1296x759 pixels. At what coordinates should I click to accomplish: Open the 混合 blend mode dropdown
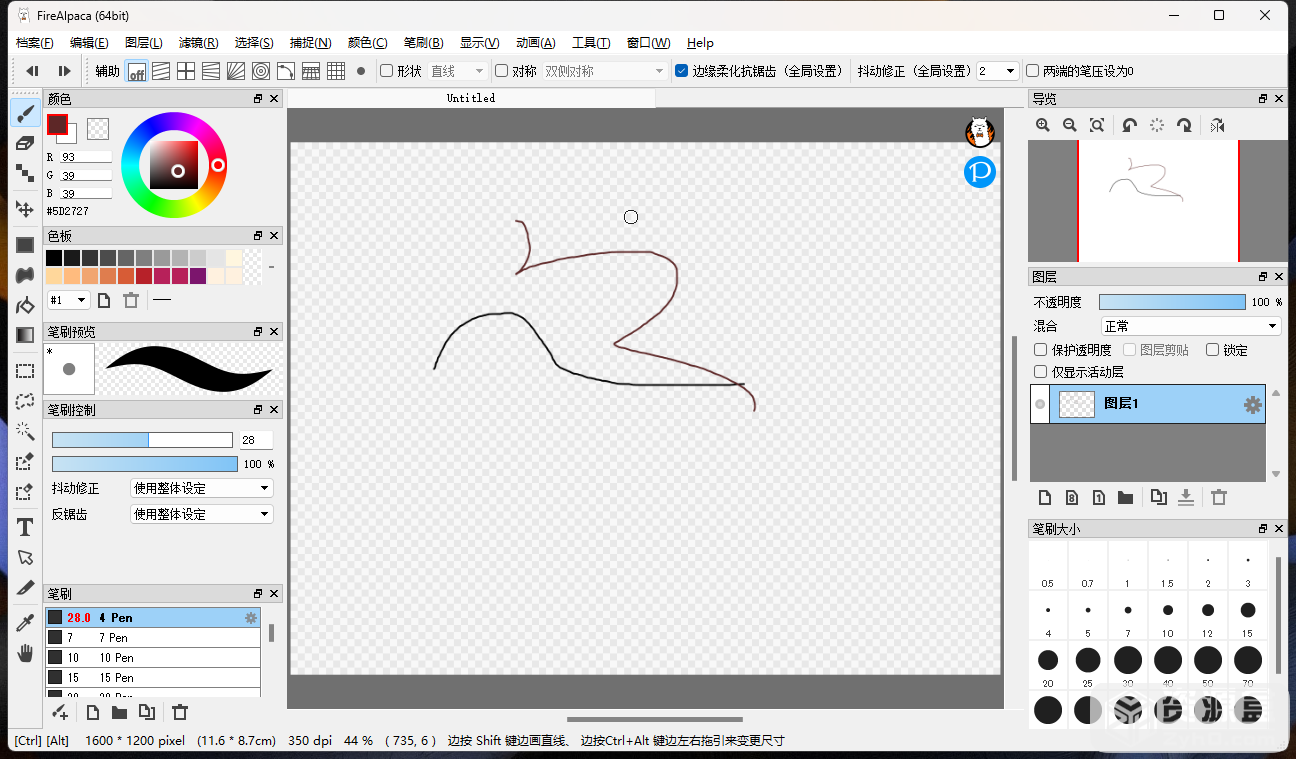(x=1191, y=326)
